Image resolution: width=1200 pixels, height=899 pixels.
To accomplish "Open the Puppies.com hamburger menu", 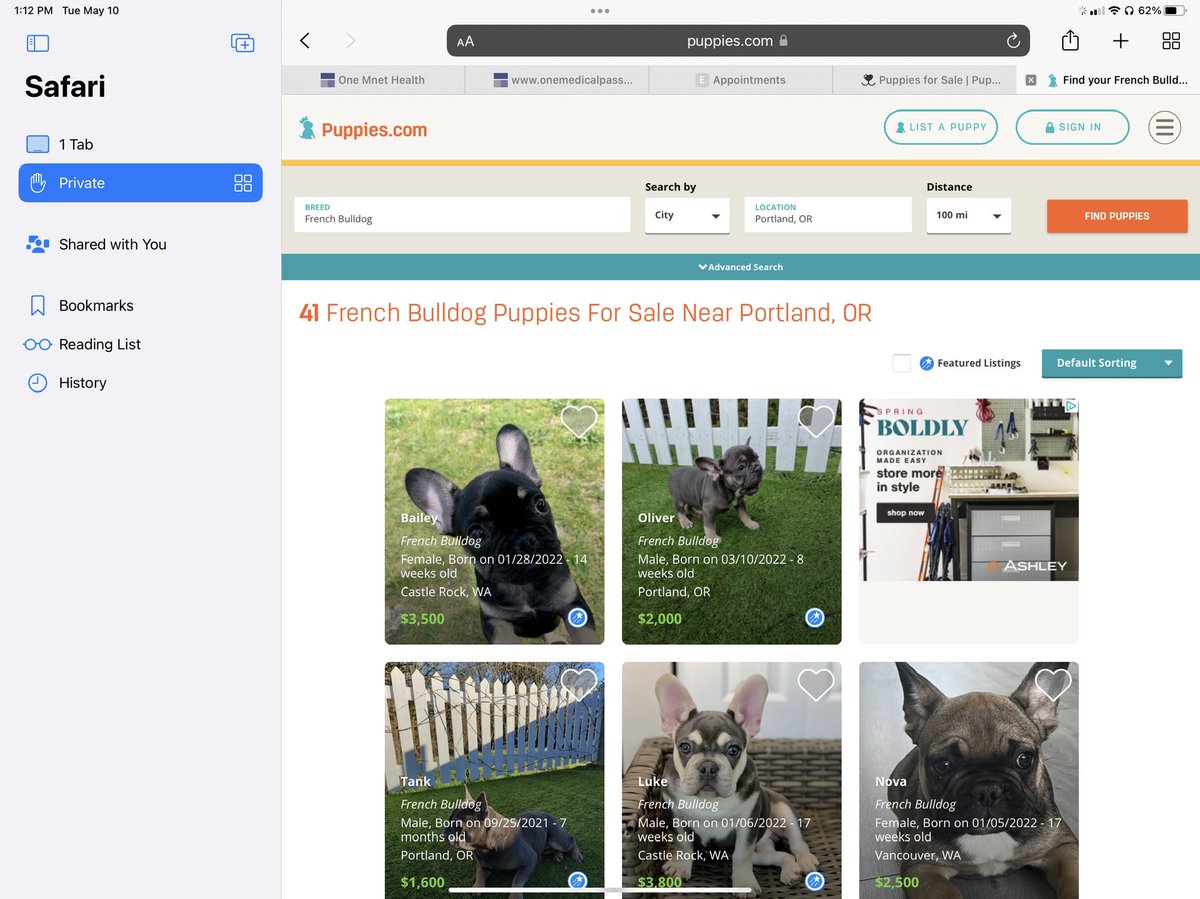I will click(1164, 127).
